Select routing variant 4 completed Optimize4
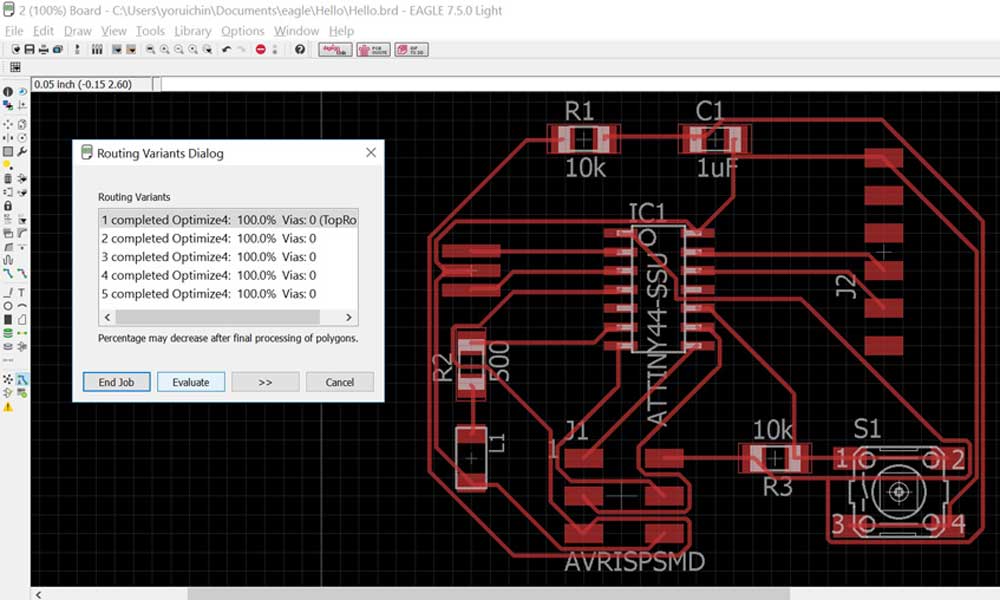 pyautogui.click(x=228, y=275)
